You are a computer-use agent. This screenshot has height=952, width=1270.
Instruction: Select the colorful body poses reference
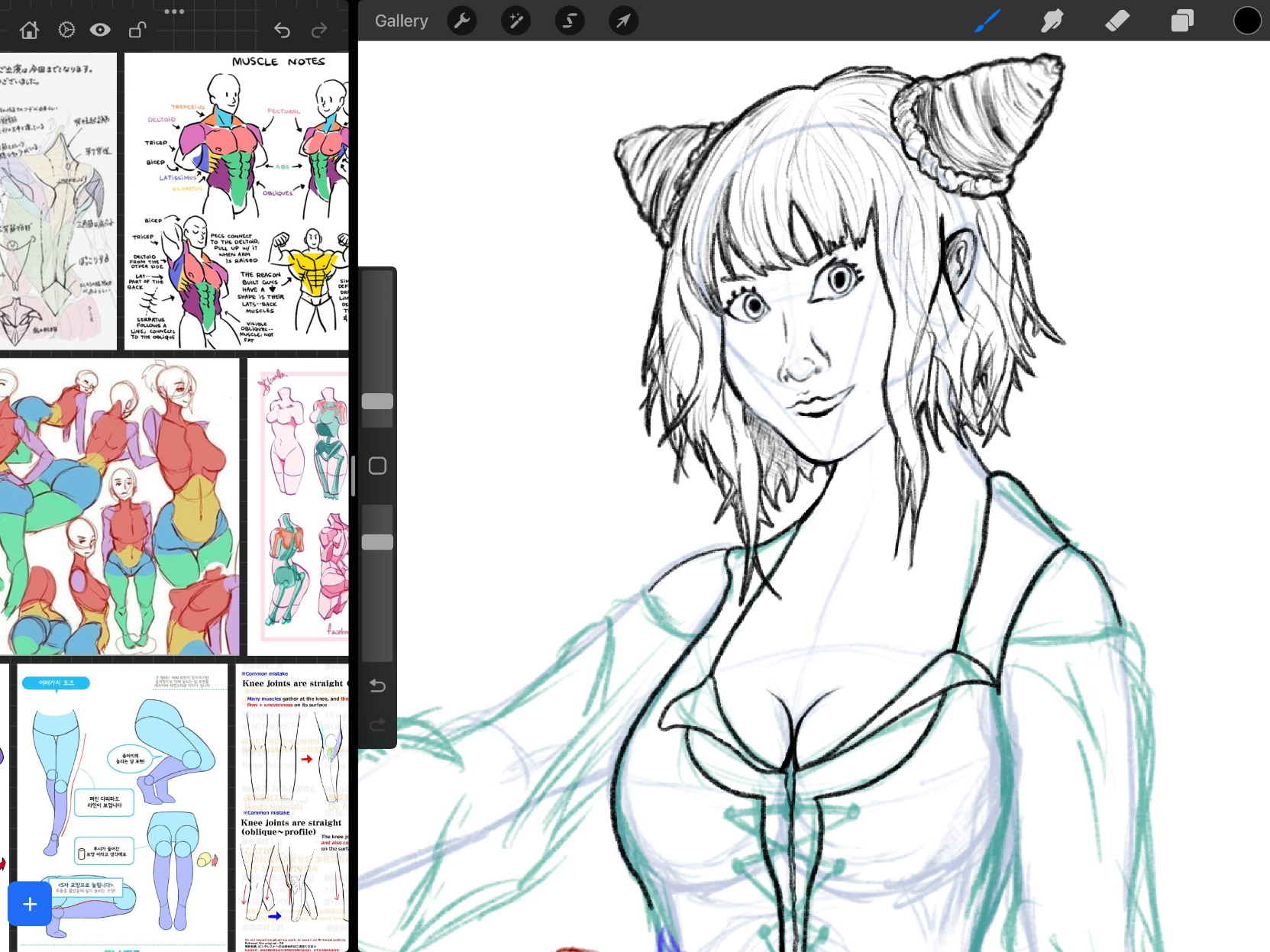[119, 507]
